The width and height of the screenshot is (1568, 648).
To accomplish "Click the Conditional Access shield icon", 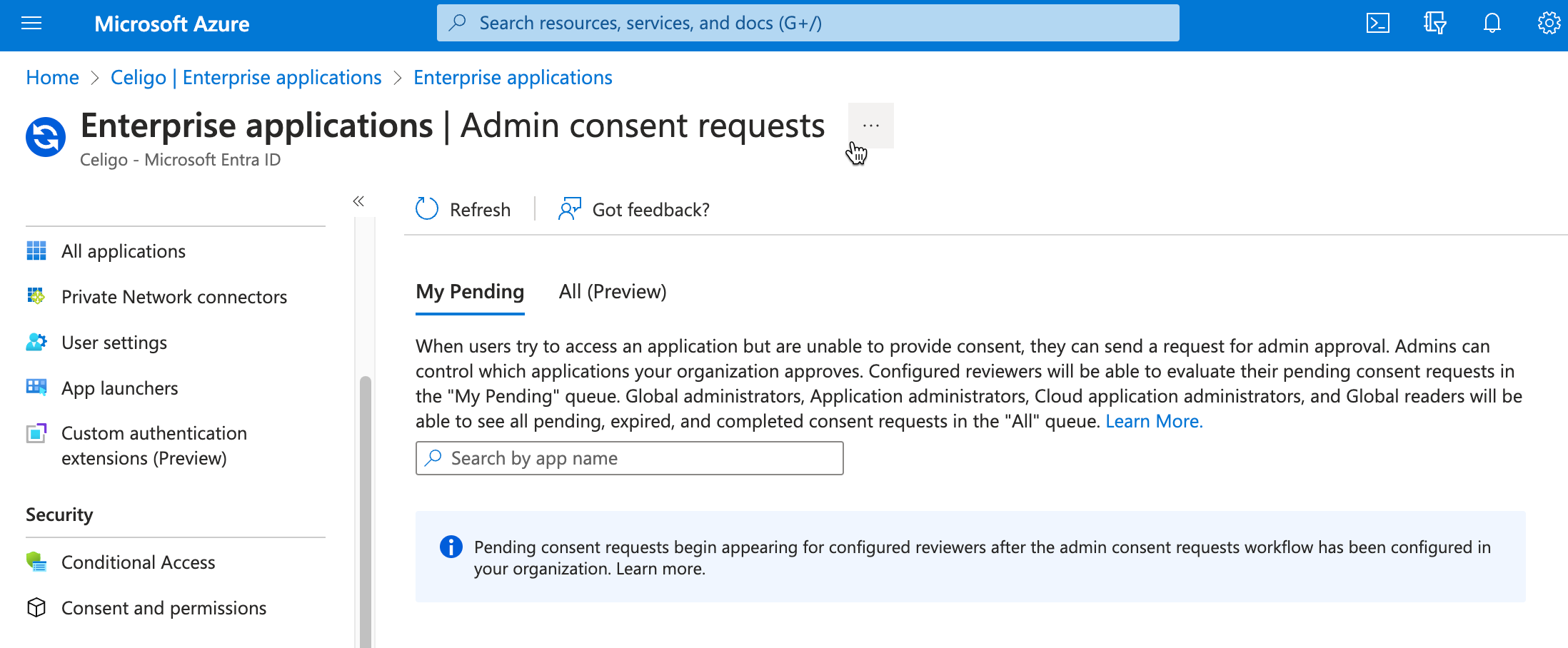I will [x=36, y=562].
